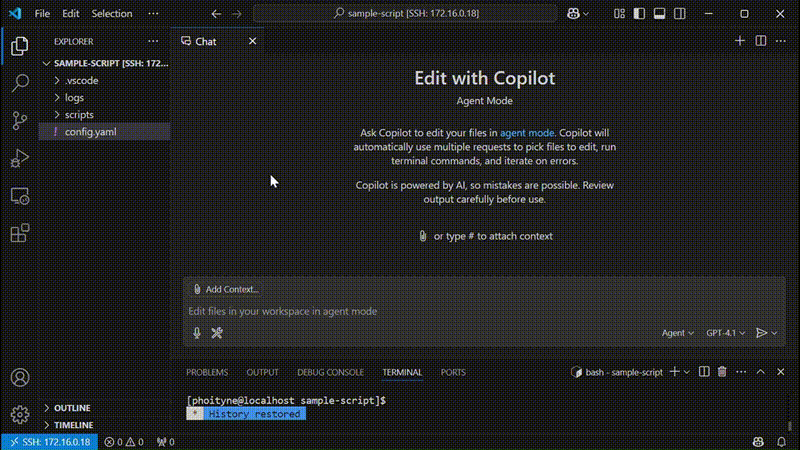Create new terminal with plus icon
Viewport: 800px width, 450px height.
click(674, 372)
